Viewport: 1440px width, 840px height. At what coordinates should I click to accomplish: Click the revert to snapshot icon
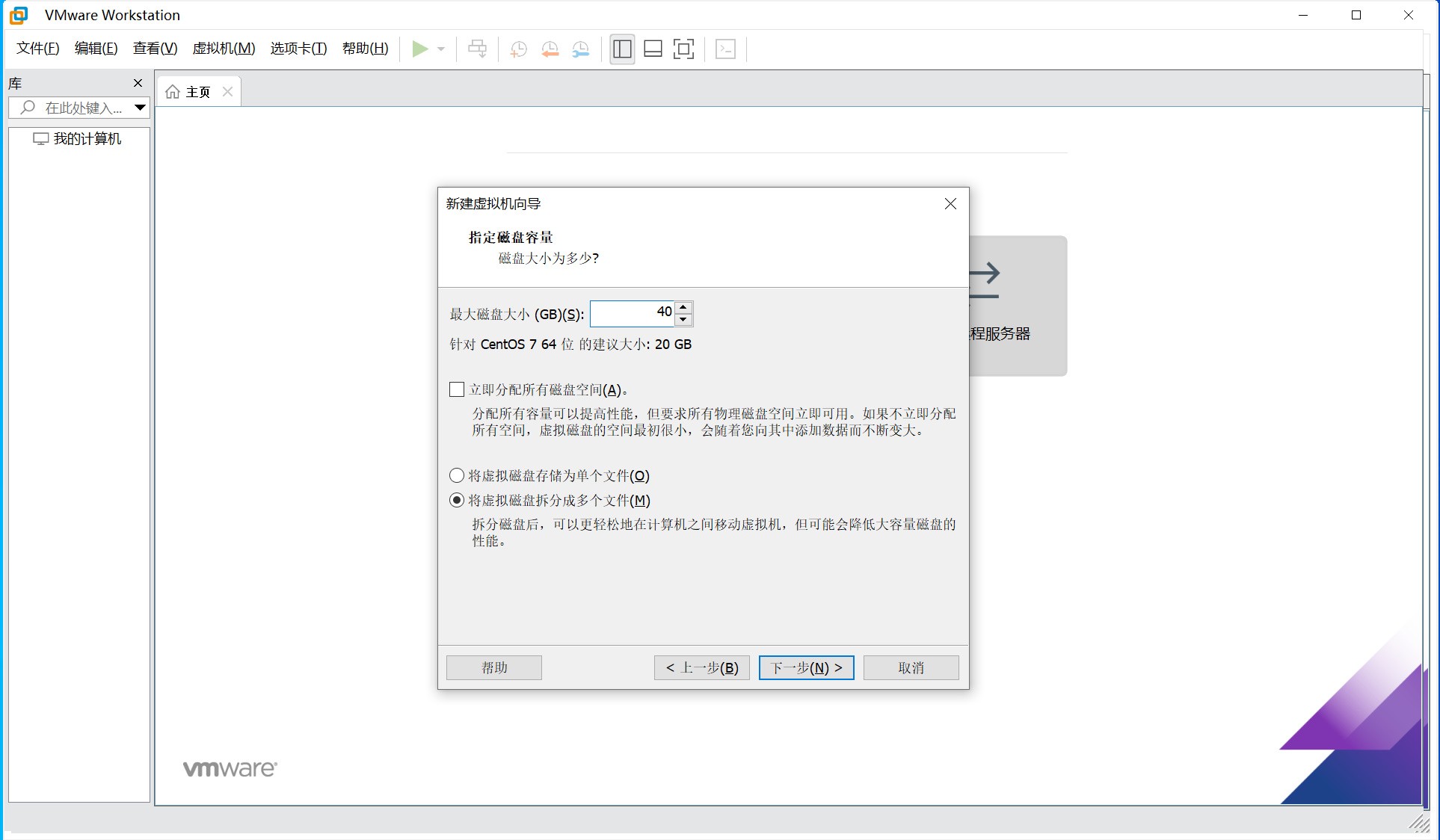[x=550, y=49]
